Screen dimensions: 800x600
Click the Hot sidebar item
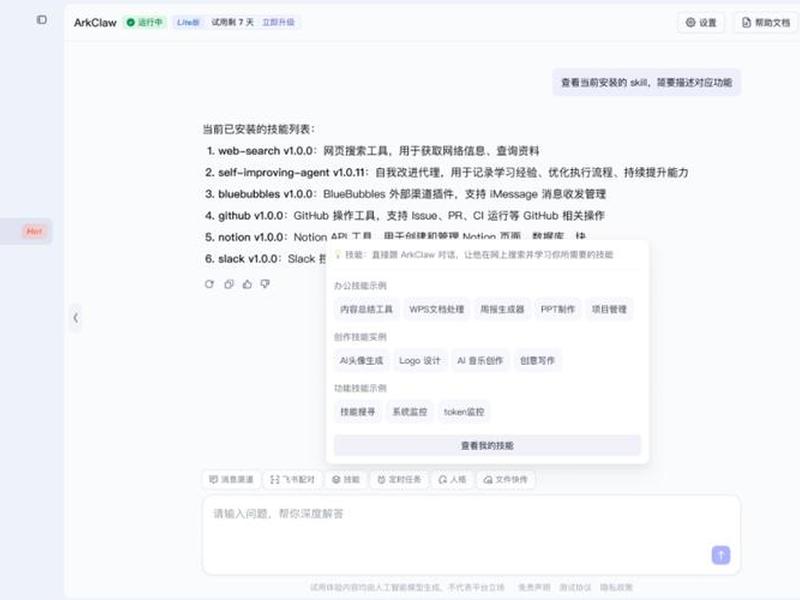26,231
